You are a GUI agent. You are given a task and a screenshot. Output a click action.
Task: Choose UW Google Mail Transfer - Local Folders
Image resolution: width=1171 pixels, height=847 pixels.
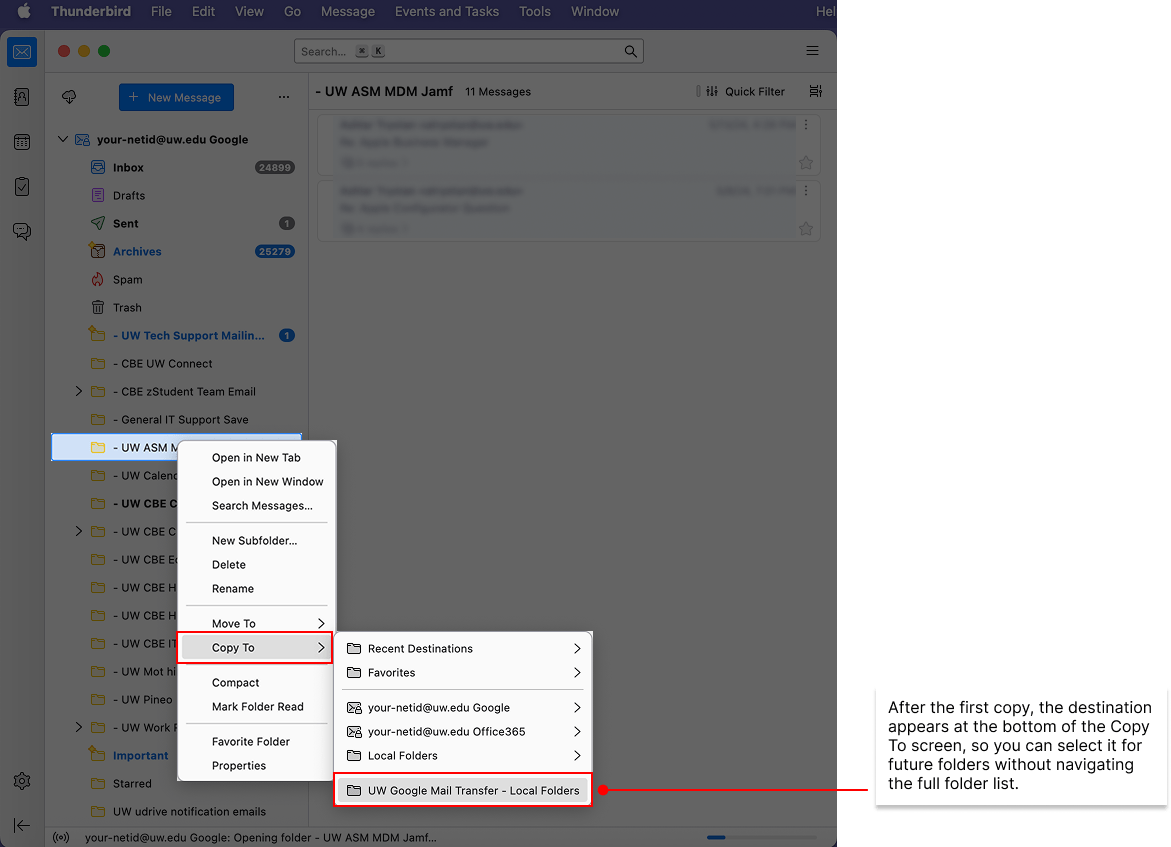463,791
